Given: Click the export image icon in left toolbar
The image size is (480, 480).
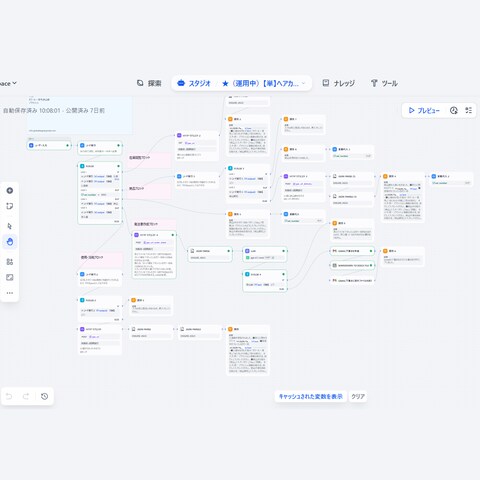Looking at the screenshot, I should pos(10,277).
